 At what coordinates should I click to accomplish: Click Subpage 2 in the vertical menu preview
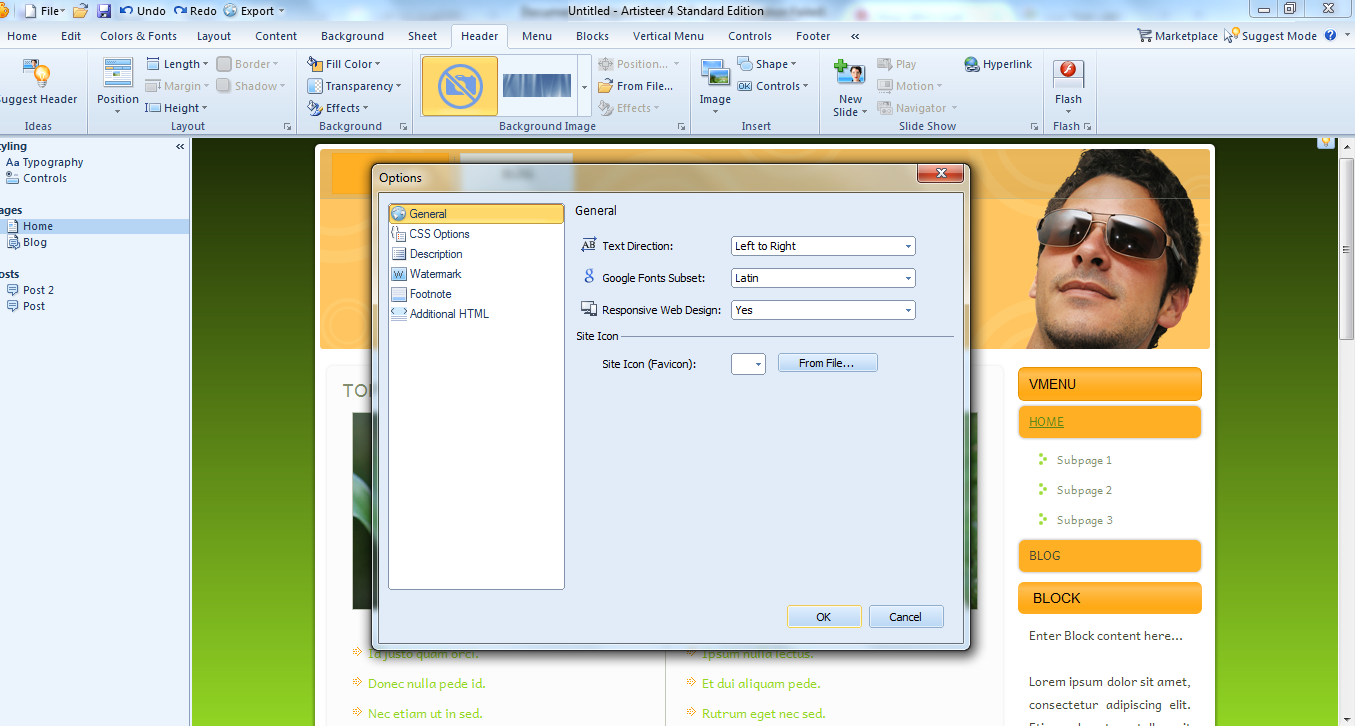pos(1084,490)
